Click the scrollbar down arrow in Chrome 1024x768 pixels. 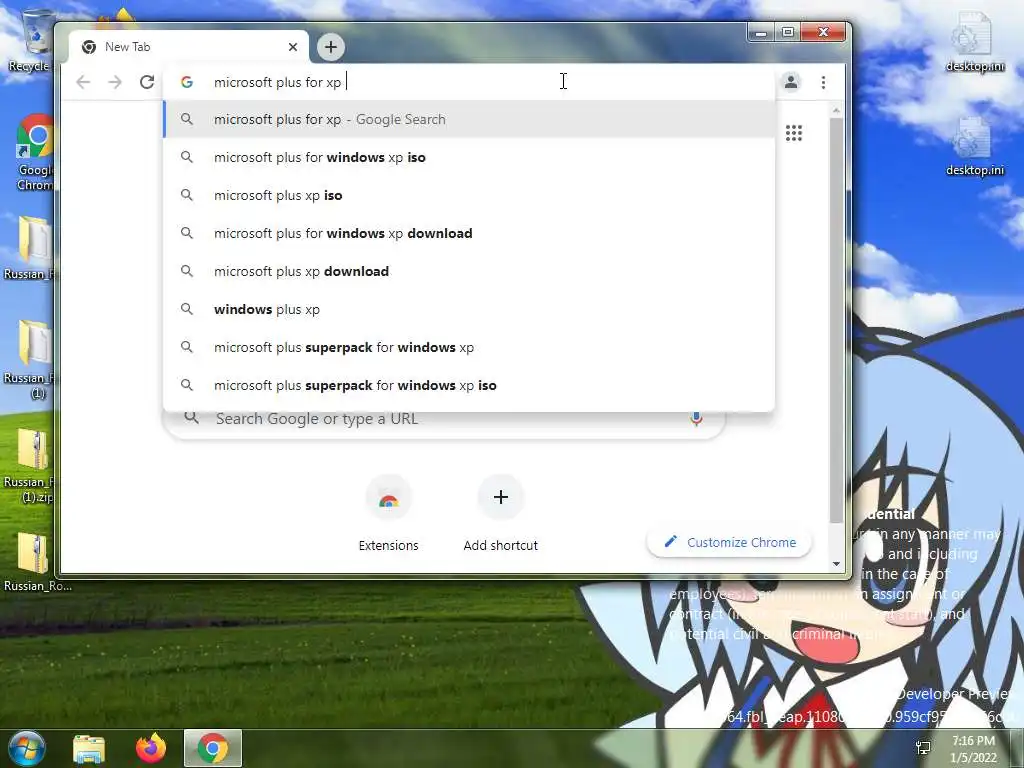tap(836, 564)
